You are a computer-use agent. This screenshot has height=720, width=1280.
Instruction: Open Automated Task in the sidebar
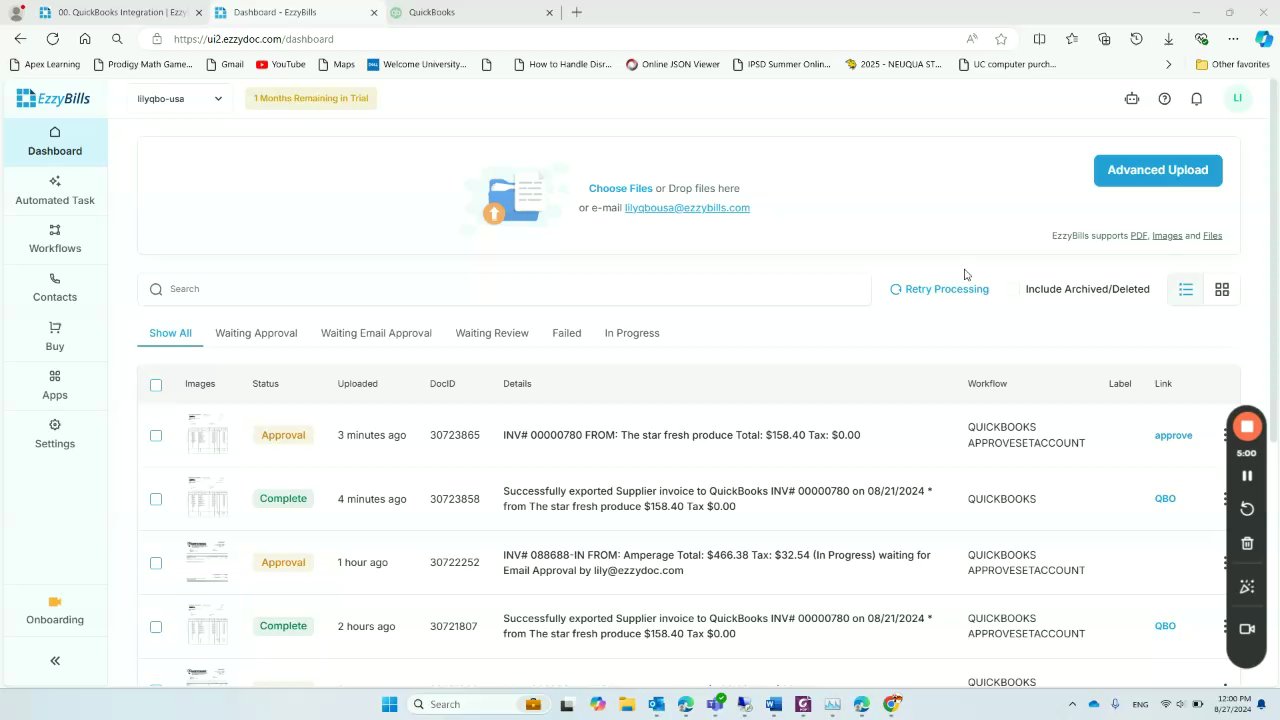pyautogui.click(x=55, y=190)
